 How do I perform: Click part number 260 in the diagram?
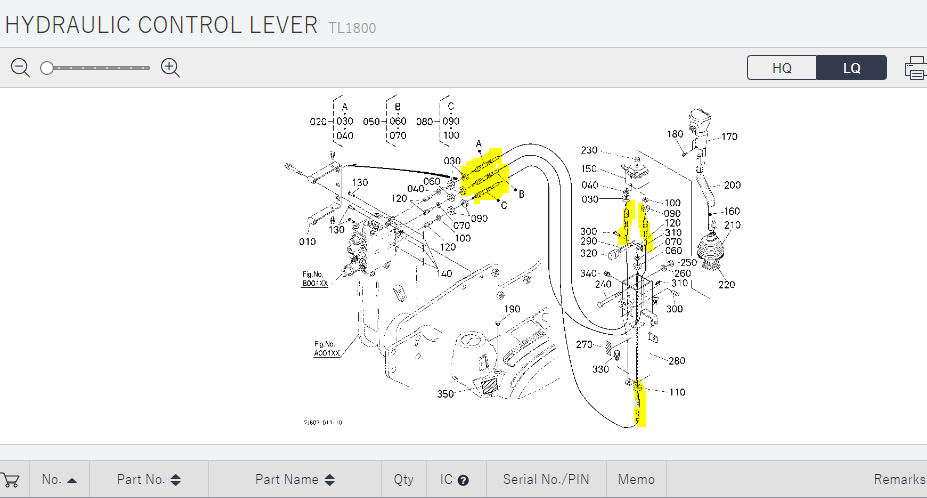click(x=682, y=273)
